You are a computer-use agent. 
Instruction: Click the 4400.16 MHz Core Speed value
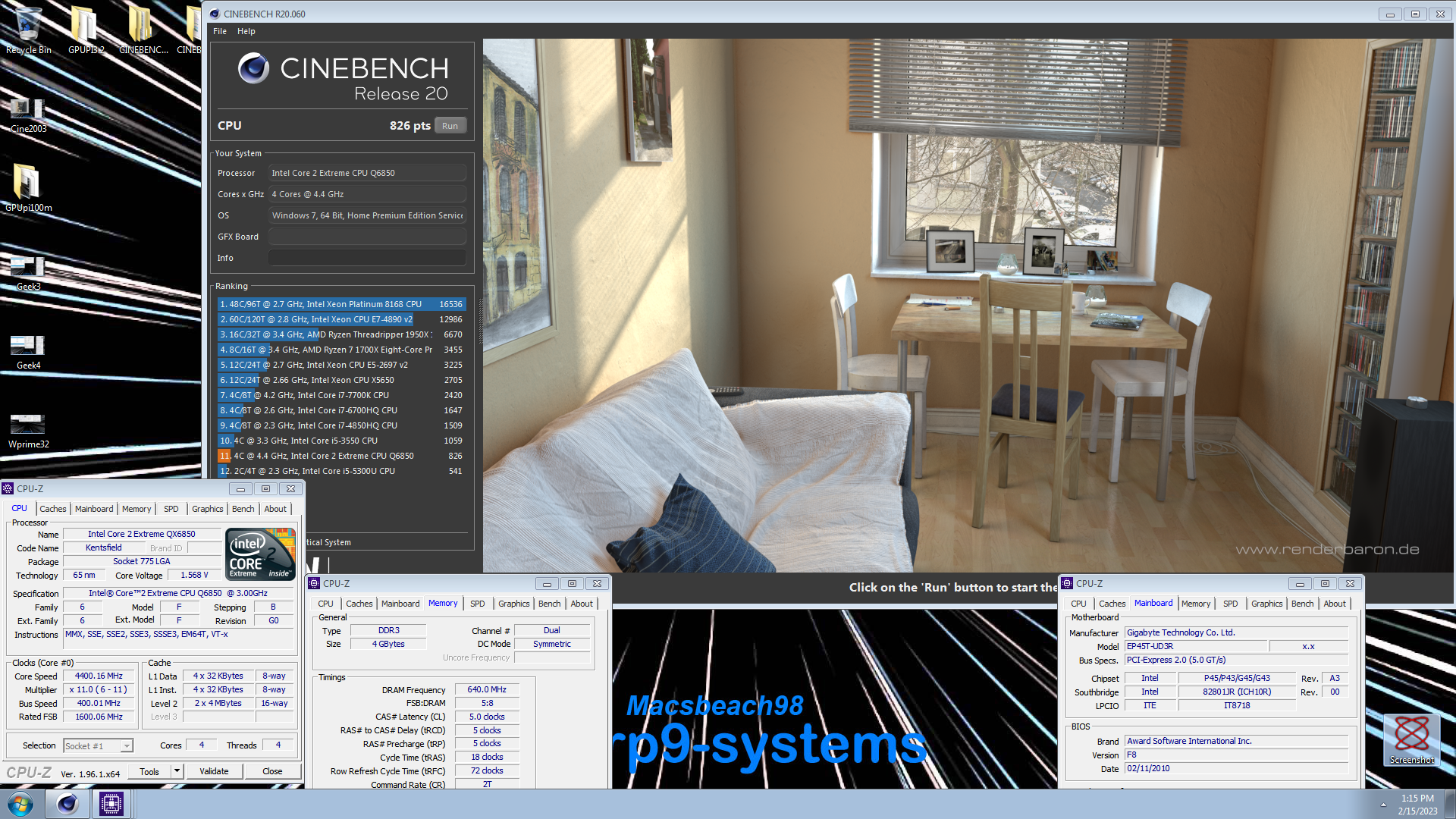pos(99,676)
